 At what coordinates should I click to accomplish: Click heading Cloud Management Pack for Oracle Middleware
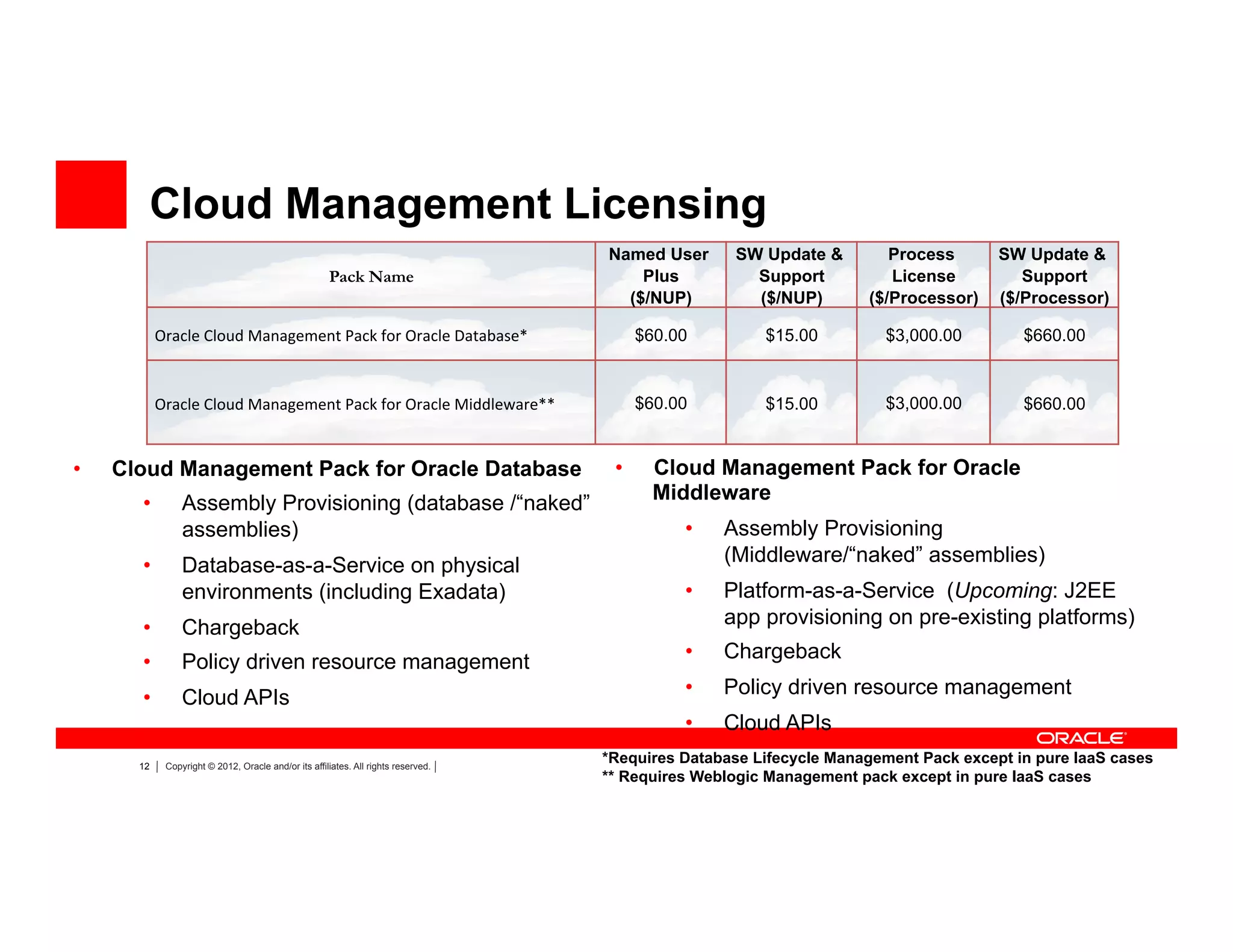tap(836, 480)
